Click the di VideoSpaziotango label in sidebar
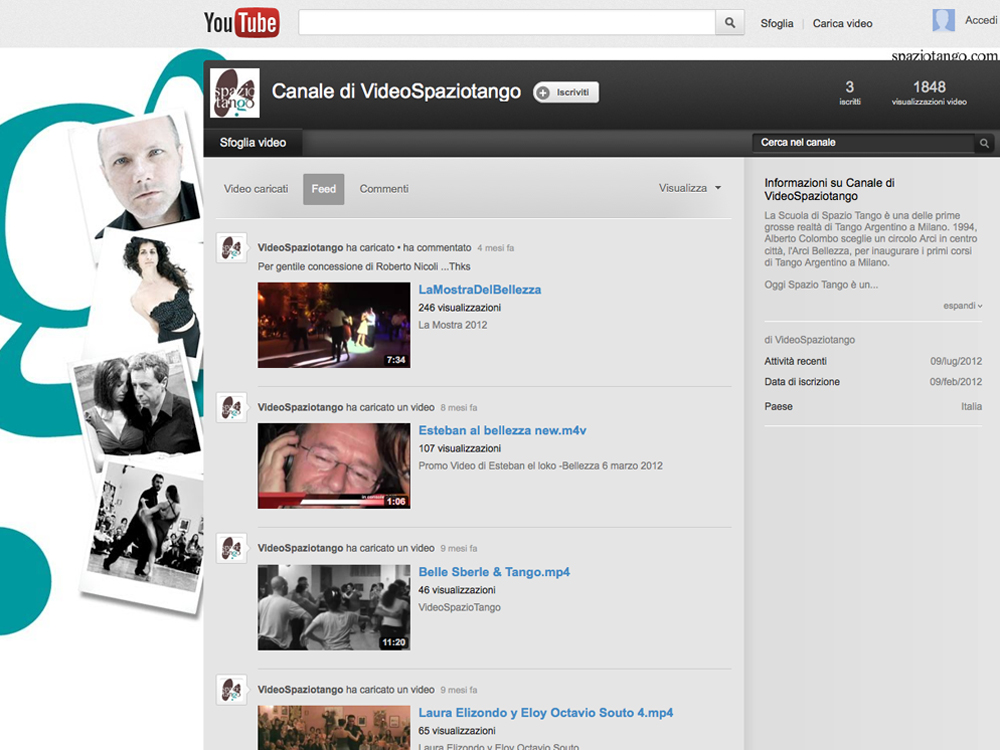 click(809, 340)
